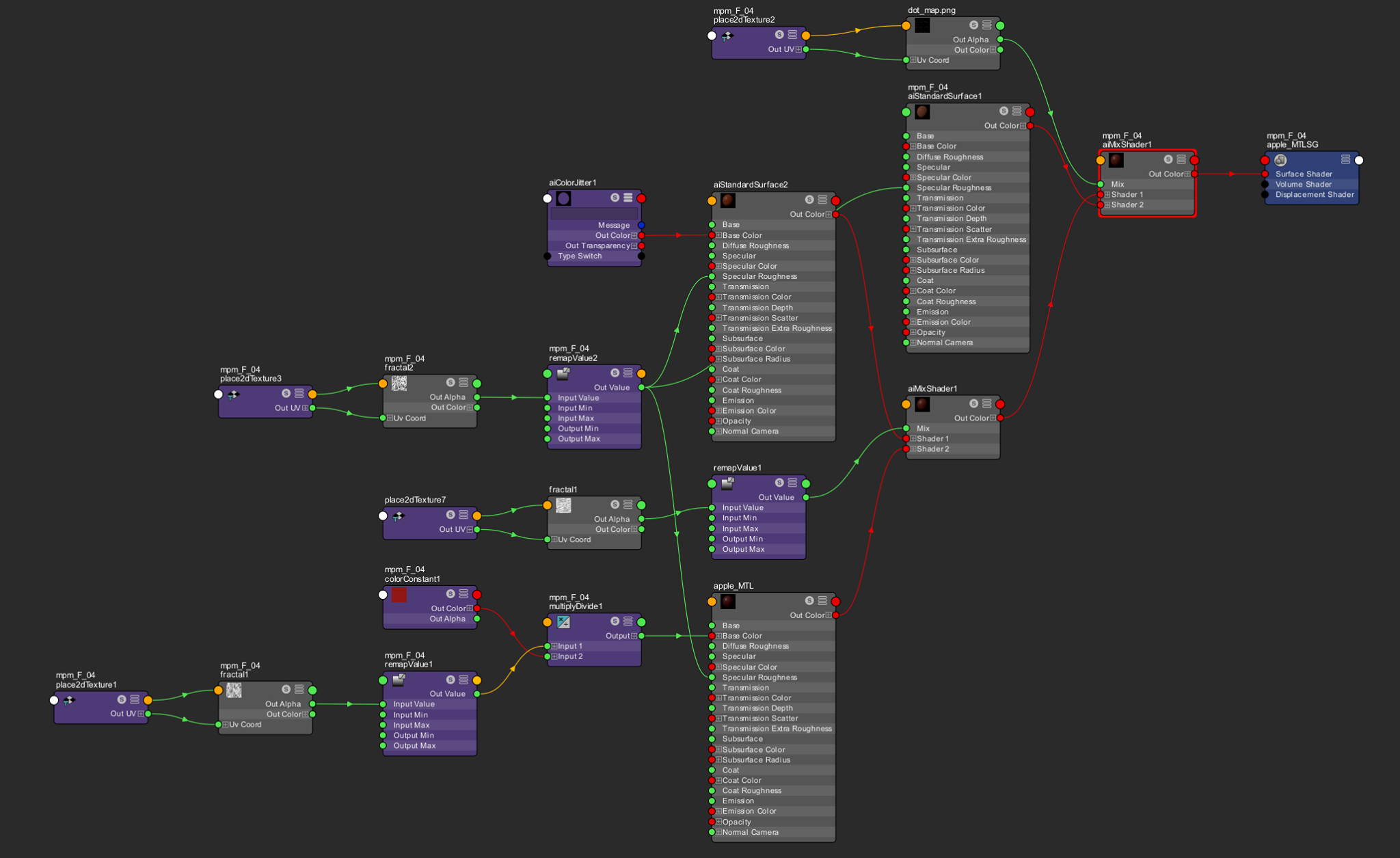
Task: Toggle solo S on multiplyDivide1 node
Action: tap(615, 621)
